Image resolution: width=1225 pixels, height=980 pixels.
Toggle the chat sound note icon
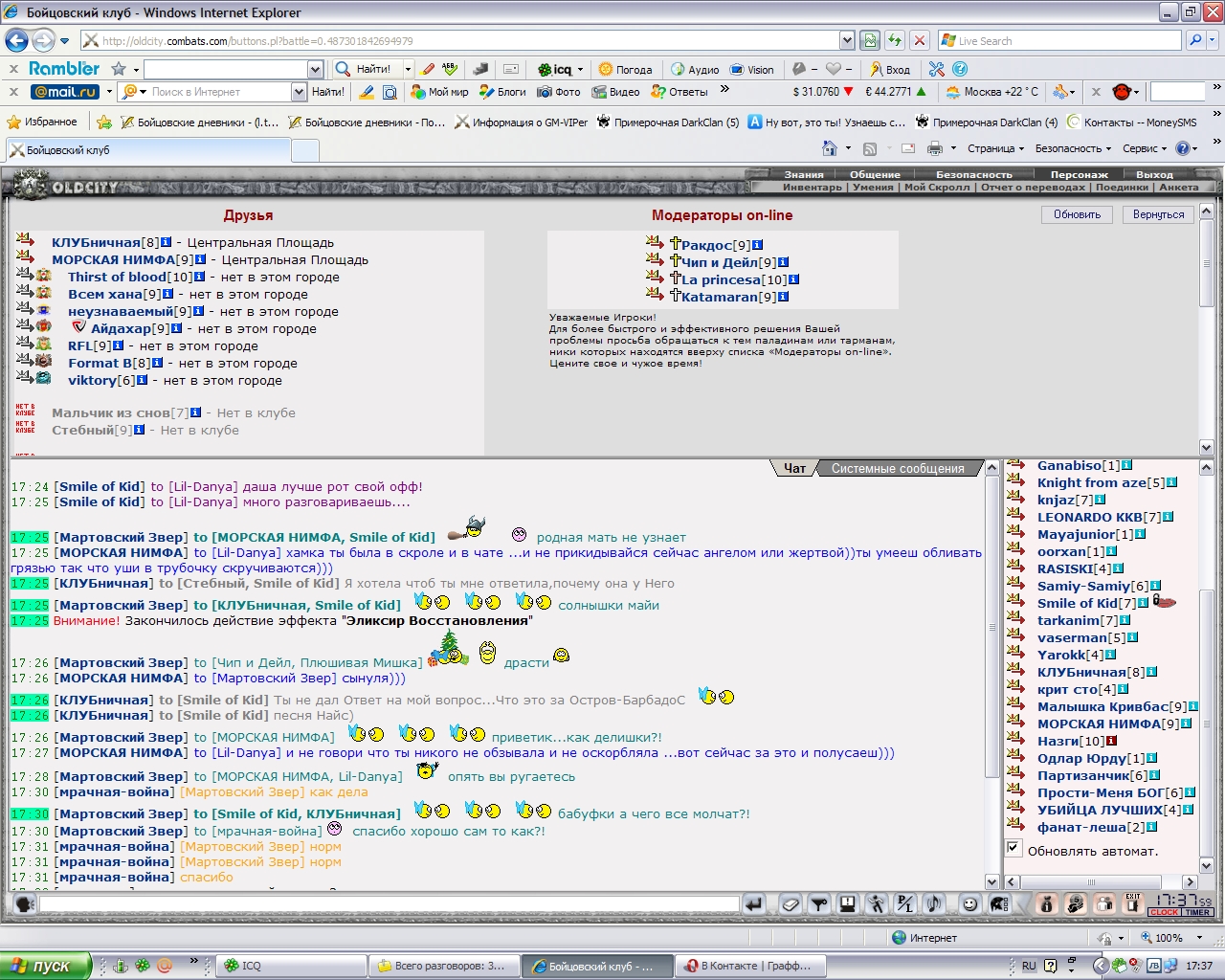[x=934, y=903]
